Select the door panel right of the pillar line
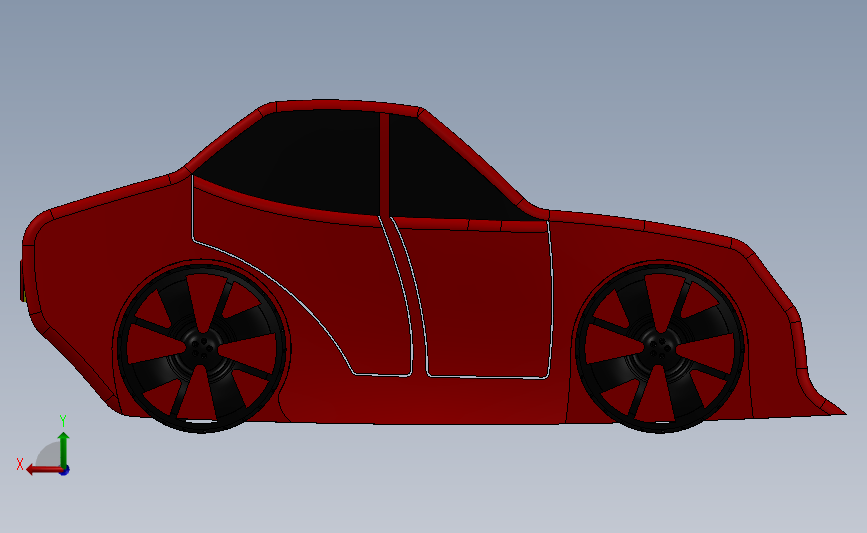867x533 pixels. [x=487, y=301]
